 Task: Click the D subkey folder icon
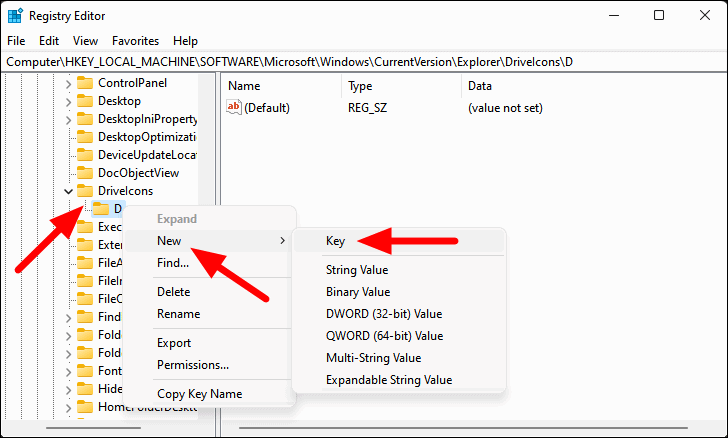click(101, 209)
